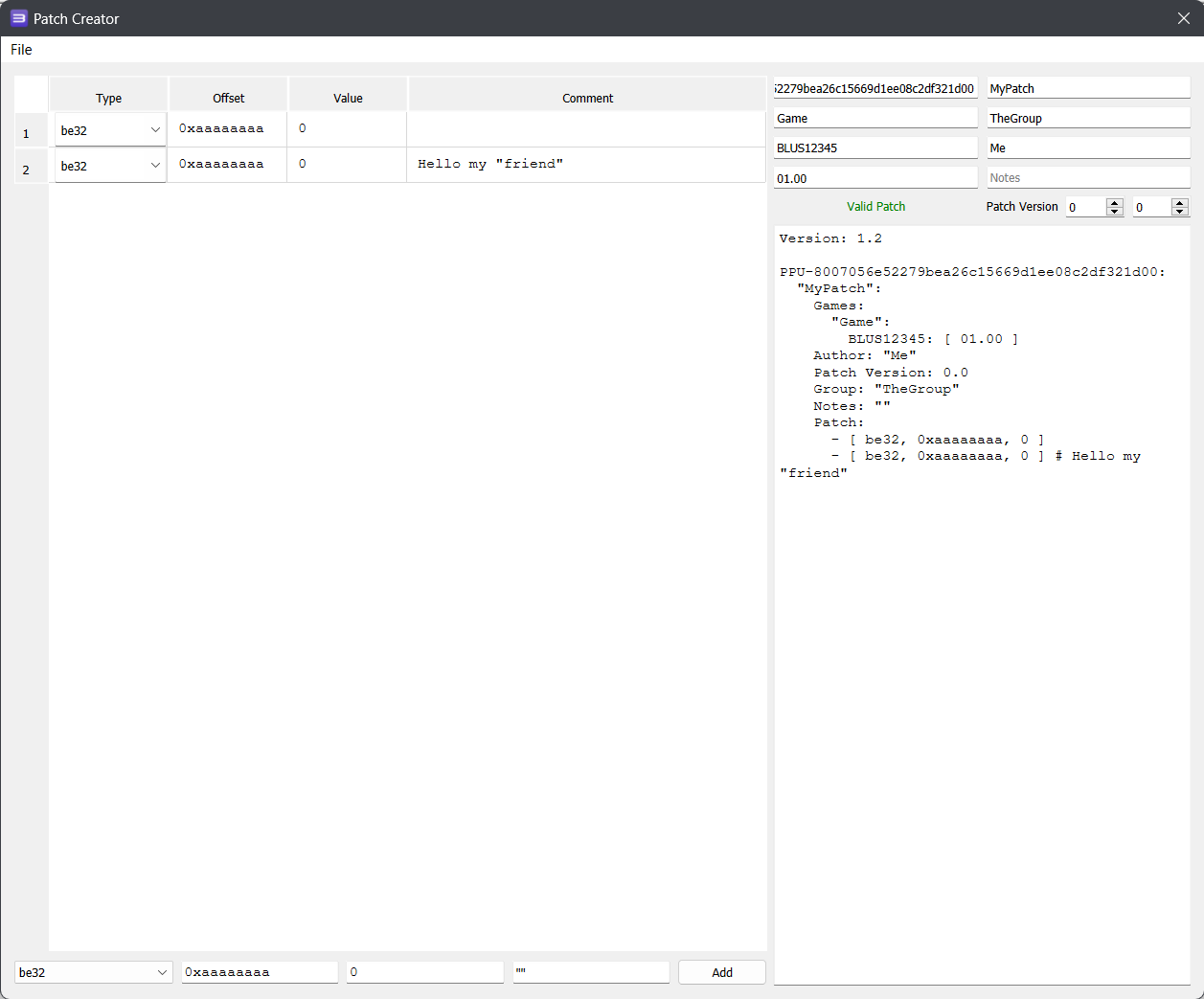Click the Add button
The image size is (1204, 999).
tap(721, 971)
